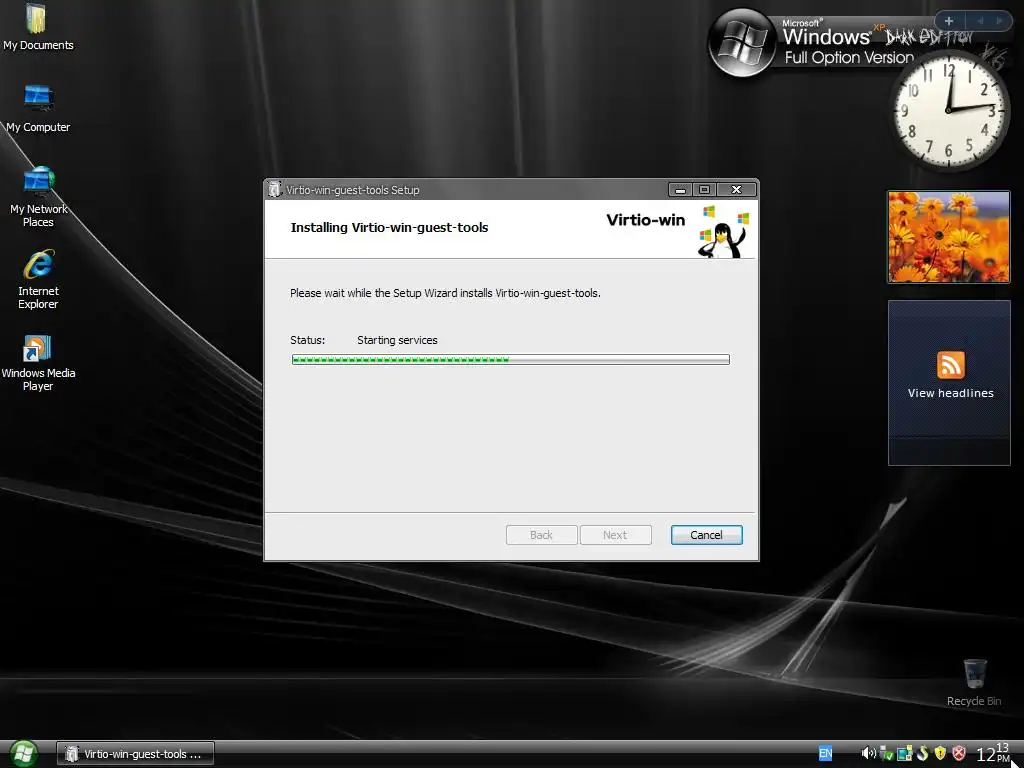Select the My Computer desktop icon
The width and height of the screenshot is (1024, 768).
pos(38,108)
